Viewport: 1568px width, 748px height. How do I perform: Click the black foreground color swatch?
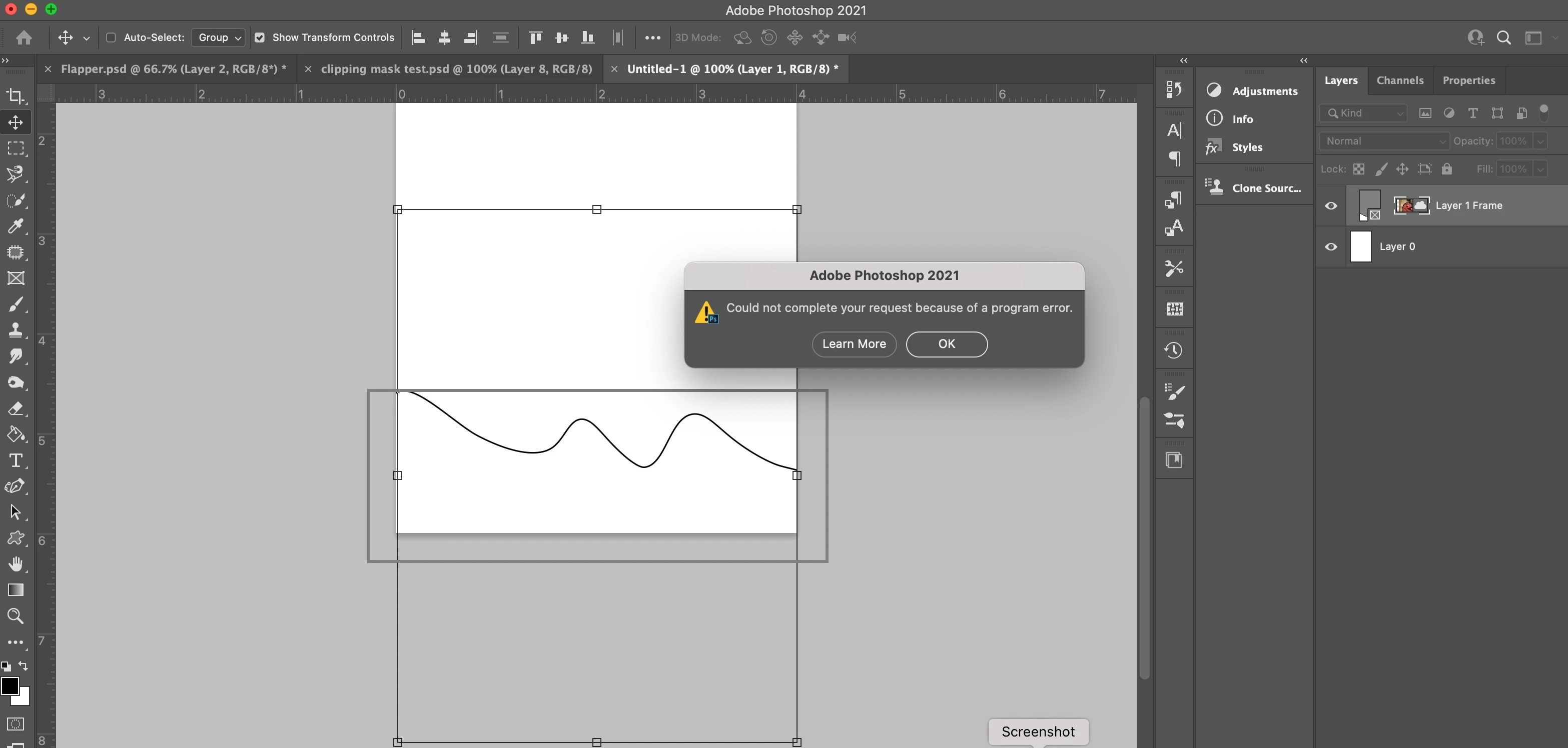tap(9, 685)
